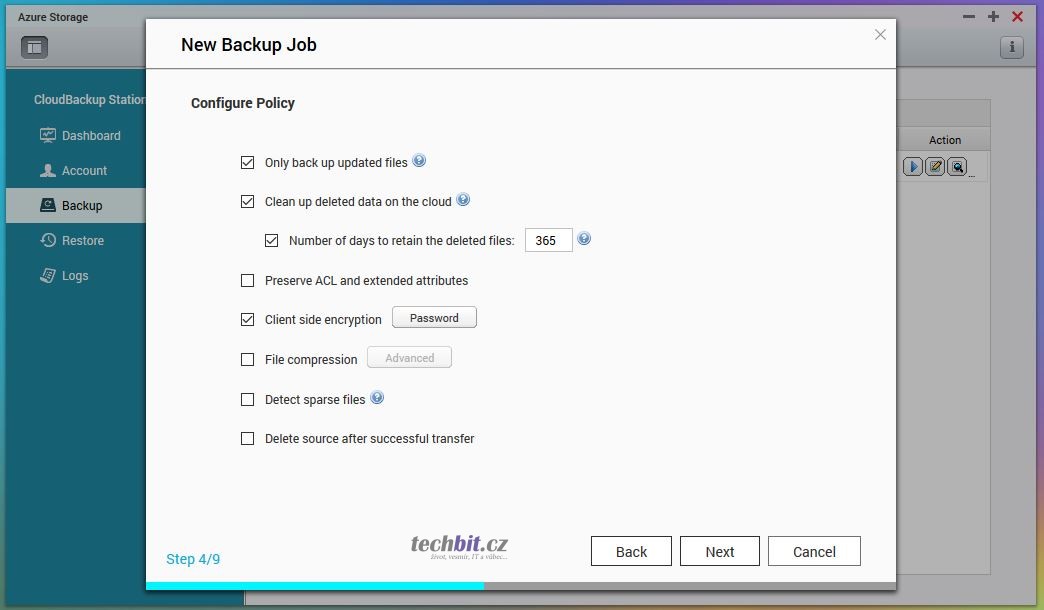Screen dimensions: 1044x610
Task: Go to Restore in the sidebar
Action: (x=82, y=241)
